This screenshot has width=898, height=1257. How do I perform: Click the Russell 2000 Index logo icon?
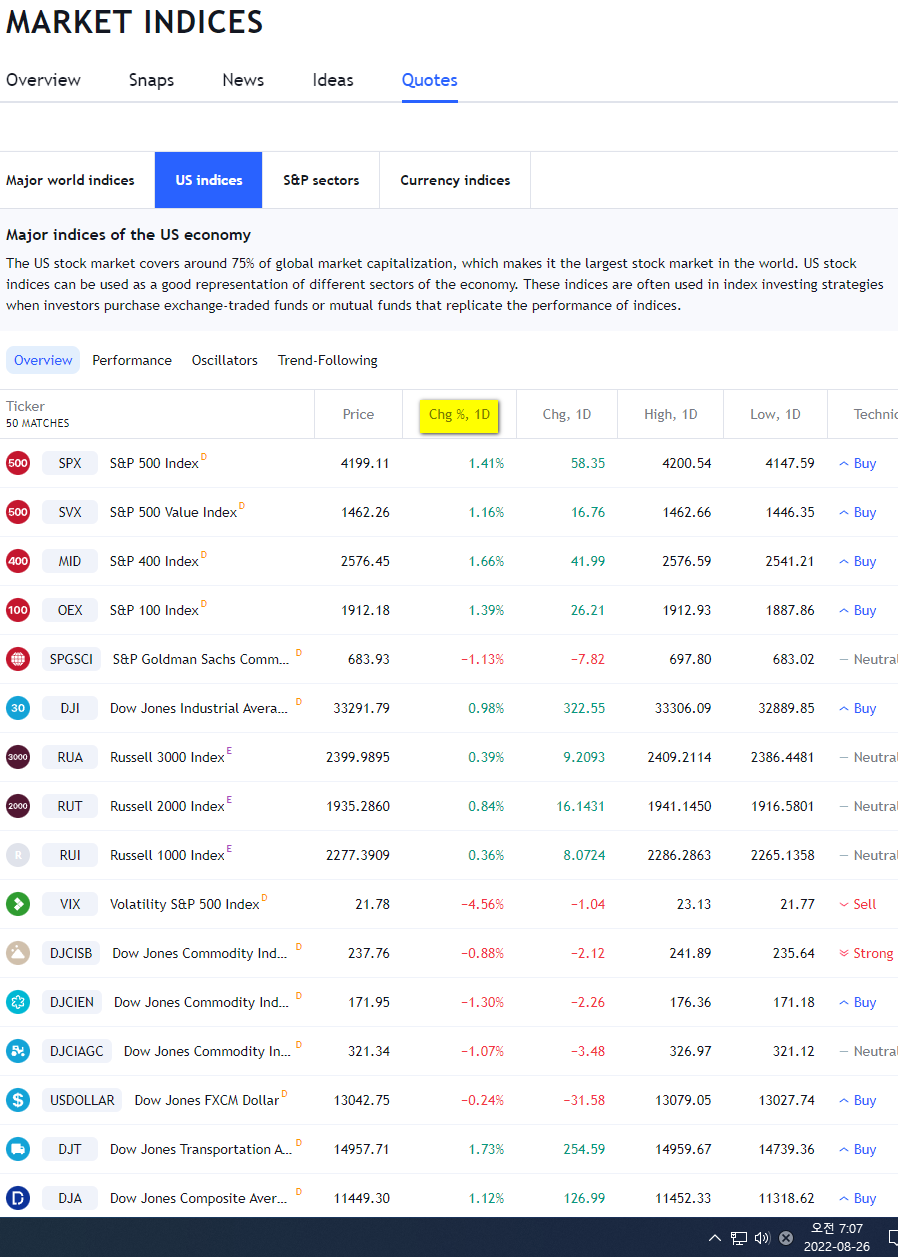18,806
